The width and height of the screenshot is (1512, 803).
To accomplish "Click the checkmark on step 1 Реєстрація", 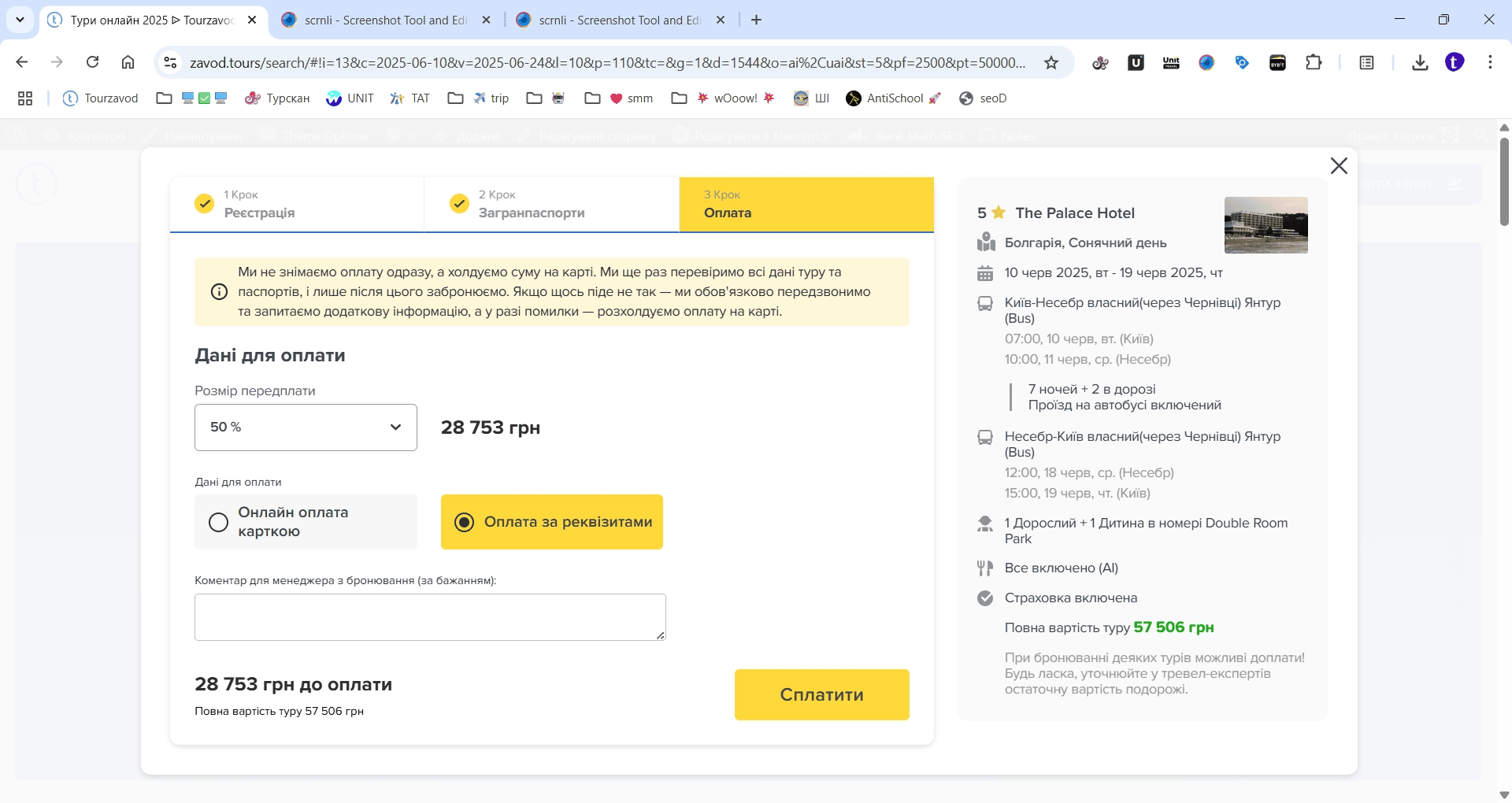I will (204, 204).
